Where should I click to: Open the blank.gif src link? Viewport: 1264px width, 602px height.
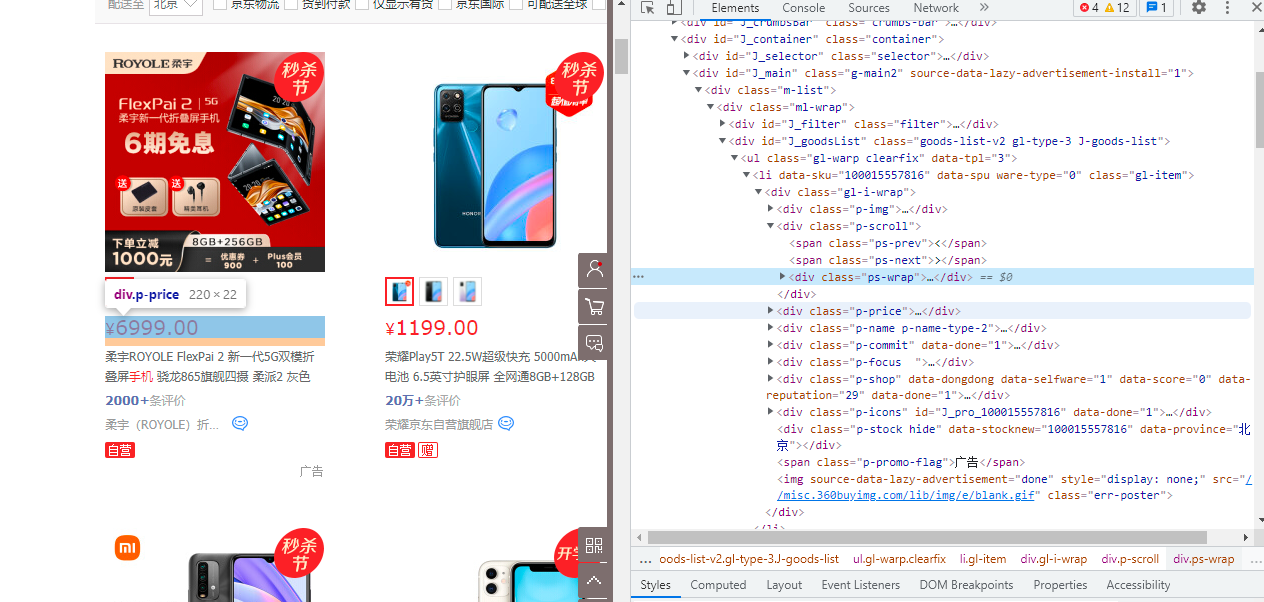[x=908, y=495]
